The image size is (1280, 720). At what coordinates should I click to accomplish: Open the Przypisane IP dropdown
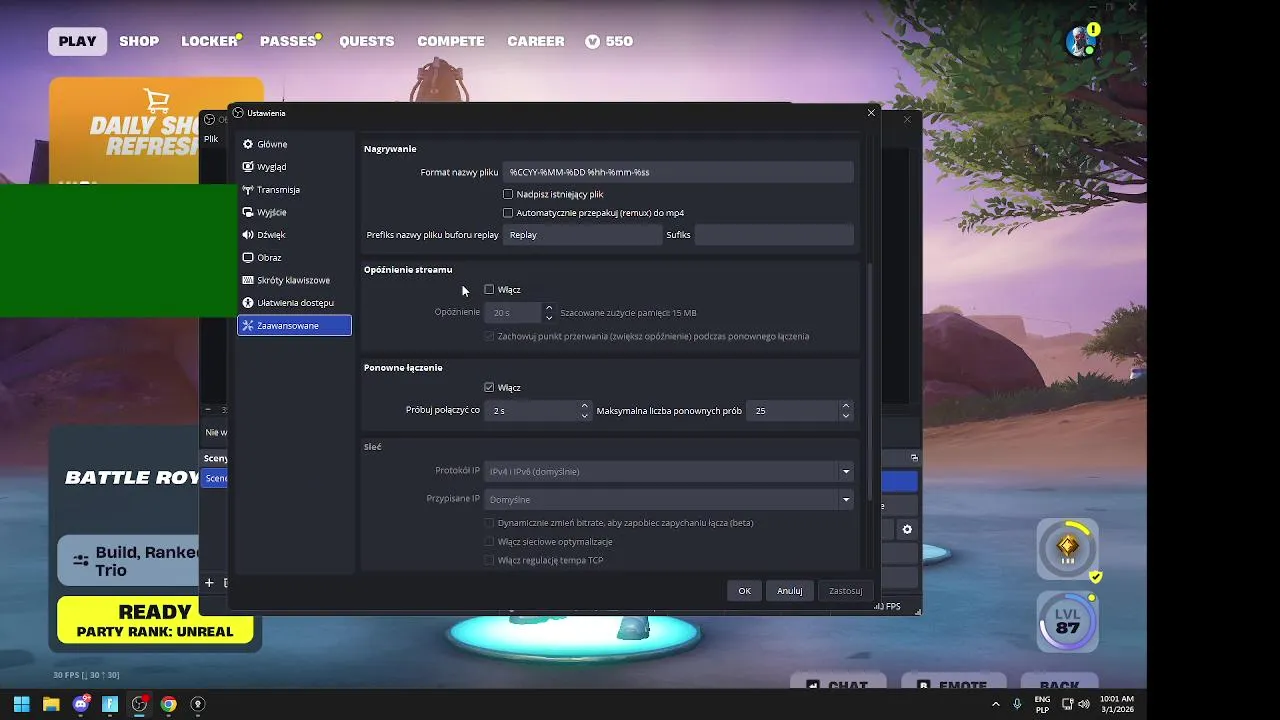[668, 499]
